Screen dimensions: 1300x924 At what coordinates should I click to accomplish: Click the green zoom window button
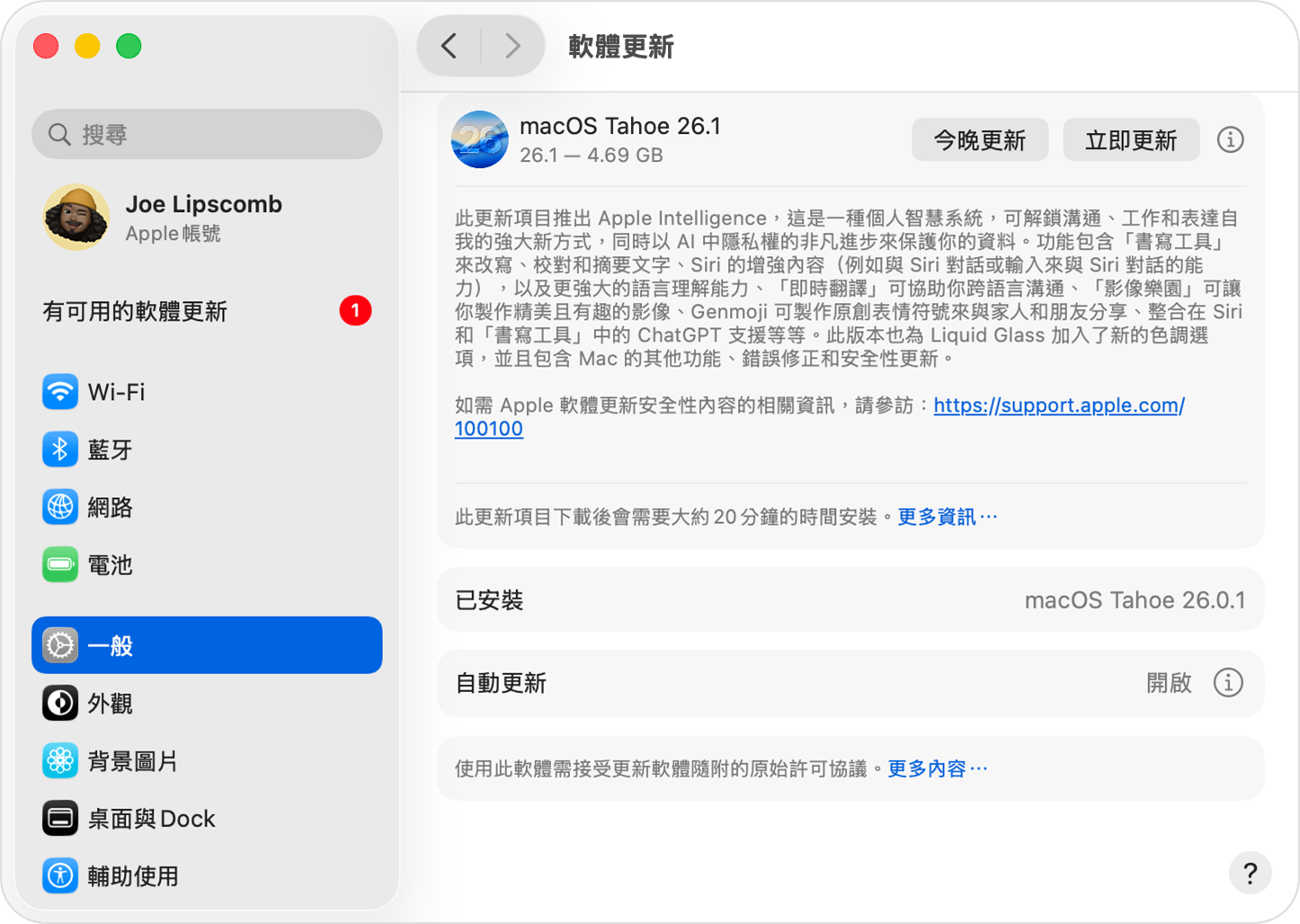[129, 46]
